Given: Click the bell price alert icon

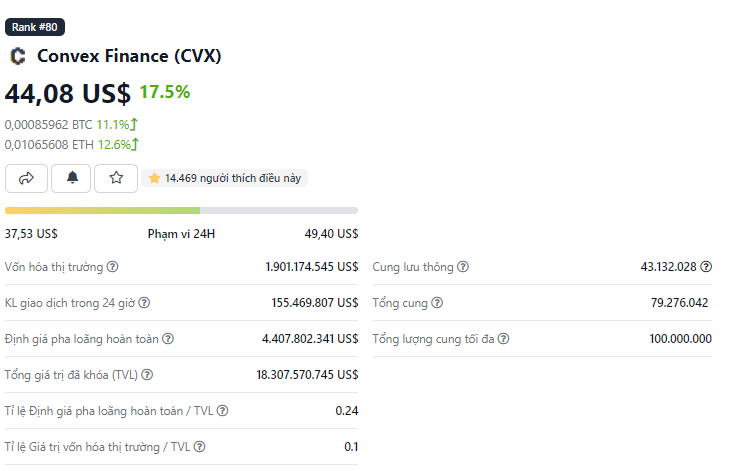Looking at the screenshot, I should point(71,178).
